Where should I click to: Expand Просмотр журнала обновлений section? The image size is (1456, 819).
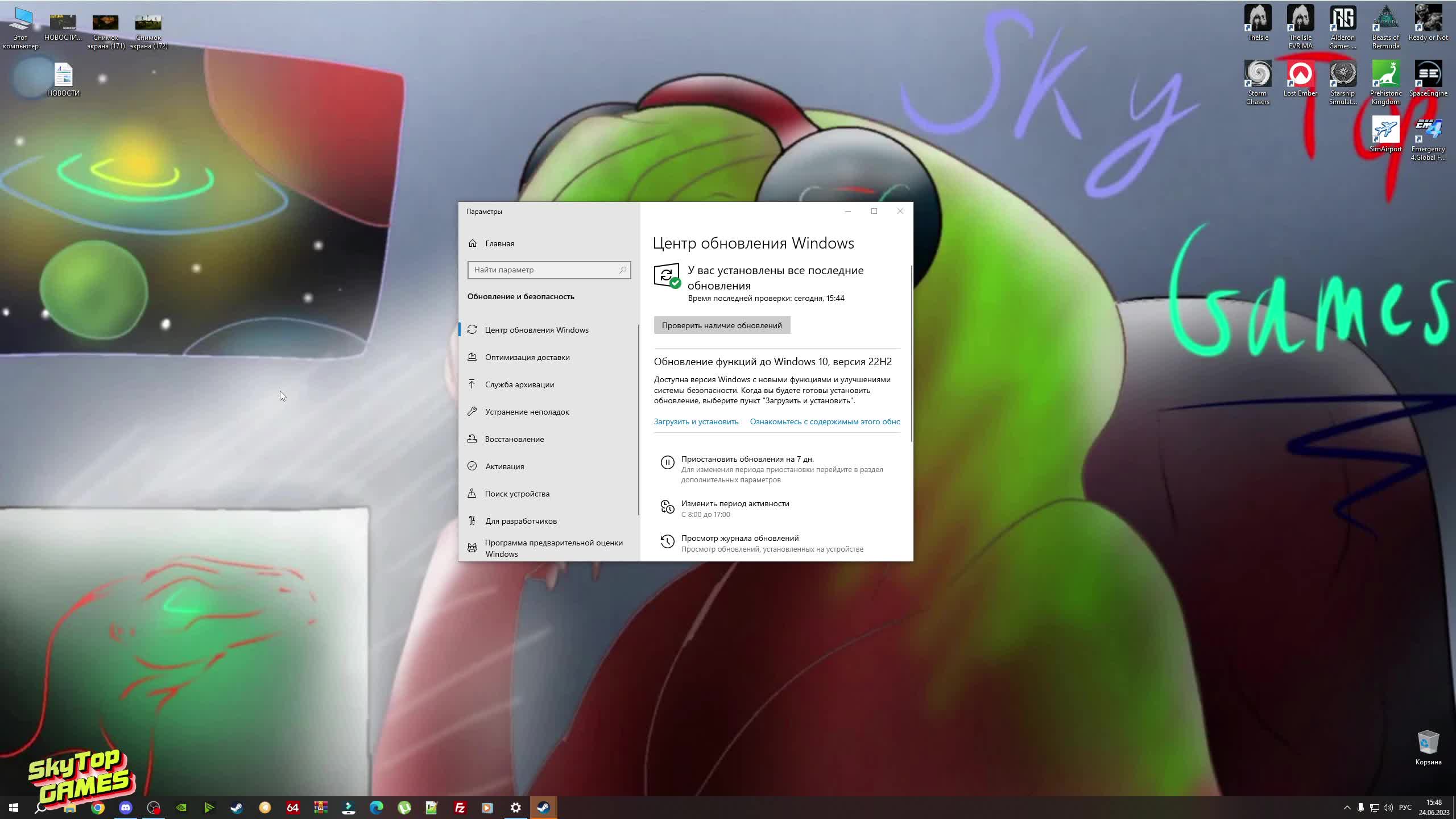point(739,538)
